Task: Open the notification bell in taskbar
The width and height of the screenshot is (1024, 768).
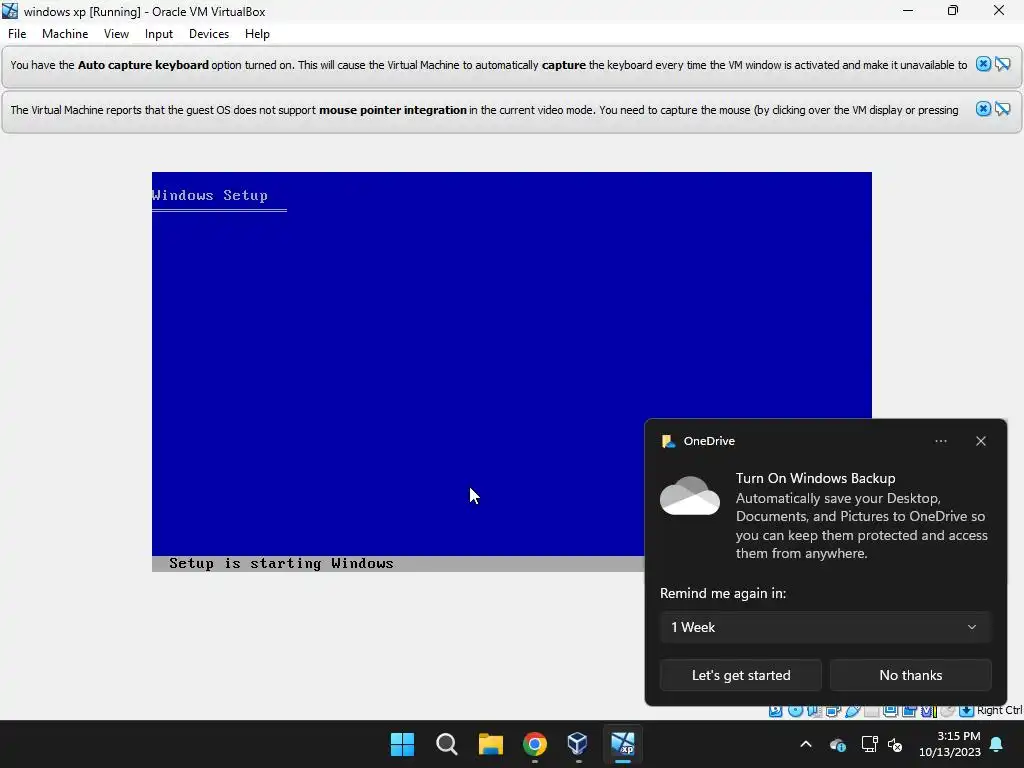Action: tap(997, 744)
